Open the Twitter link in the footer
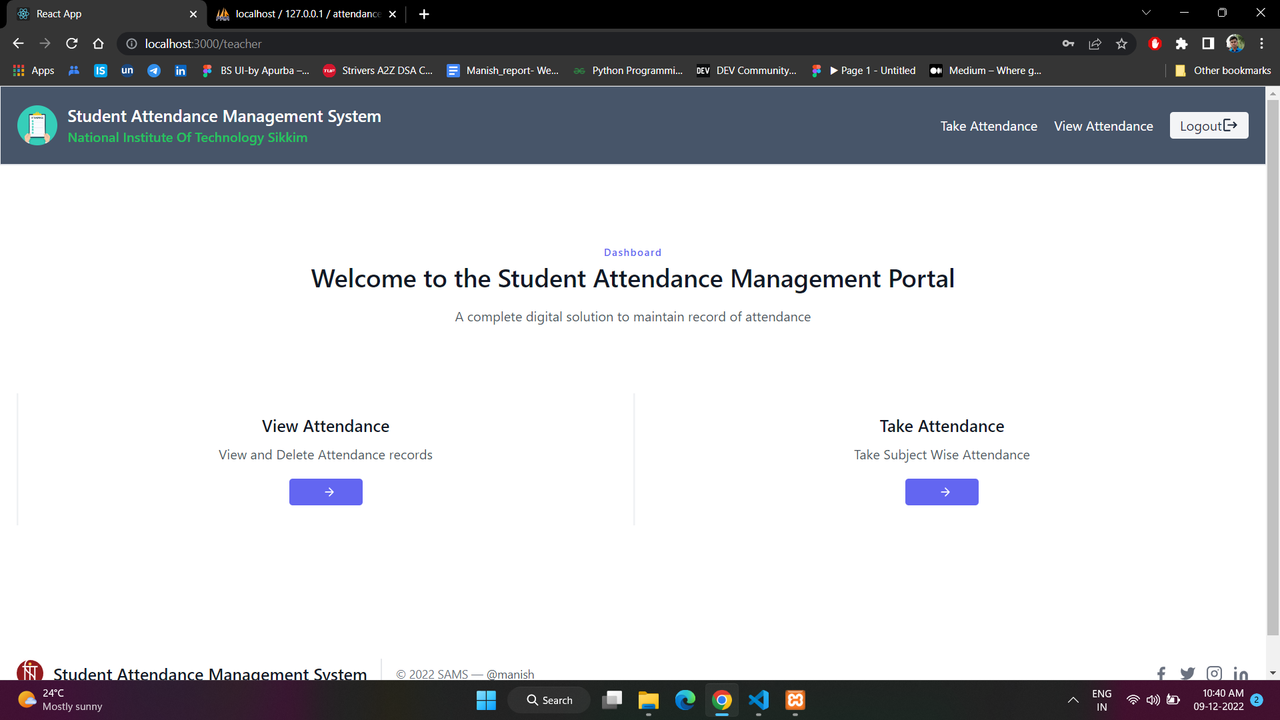 pyautogui.click(x=1187, y=673)
